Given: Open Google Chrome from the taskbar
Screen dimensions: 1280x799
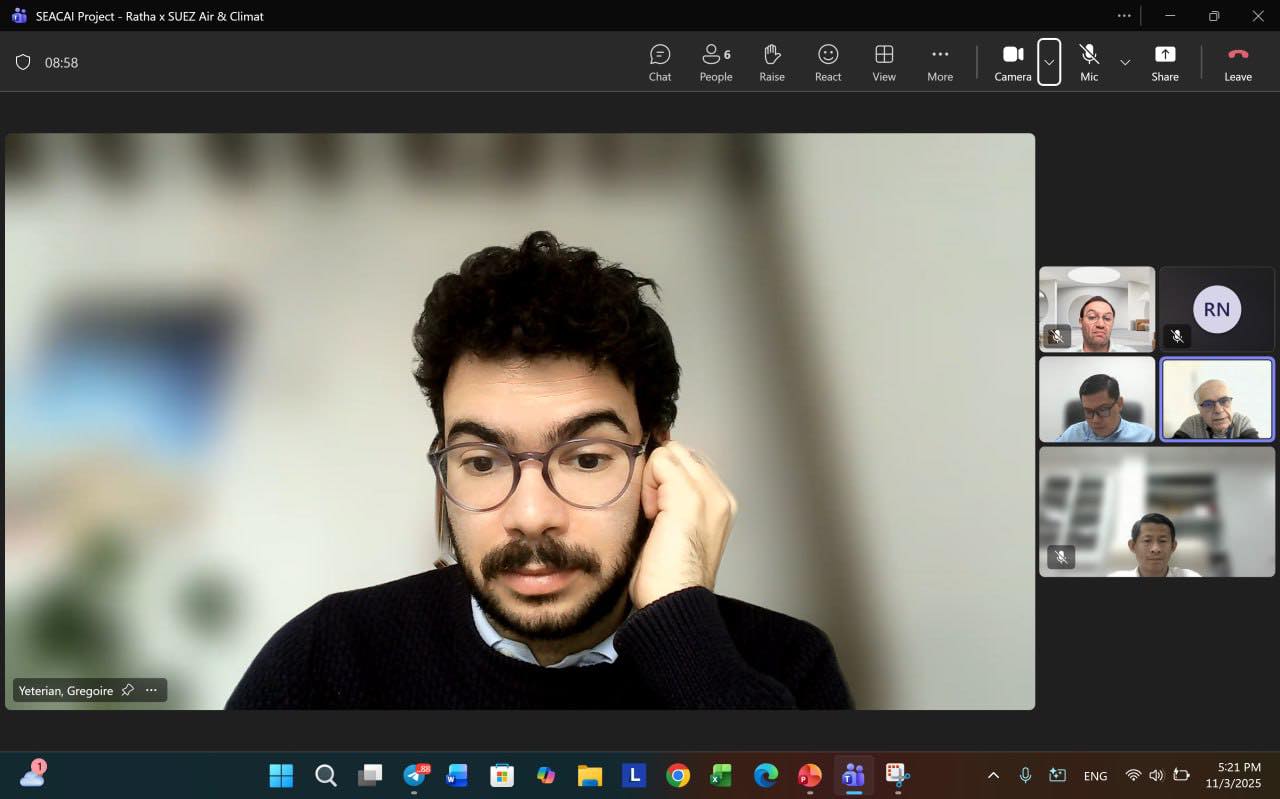Looking at the screenshot, I should pos(678,776).
